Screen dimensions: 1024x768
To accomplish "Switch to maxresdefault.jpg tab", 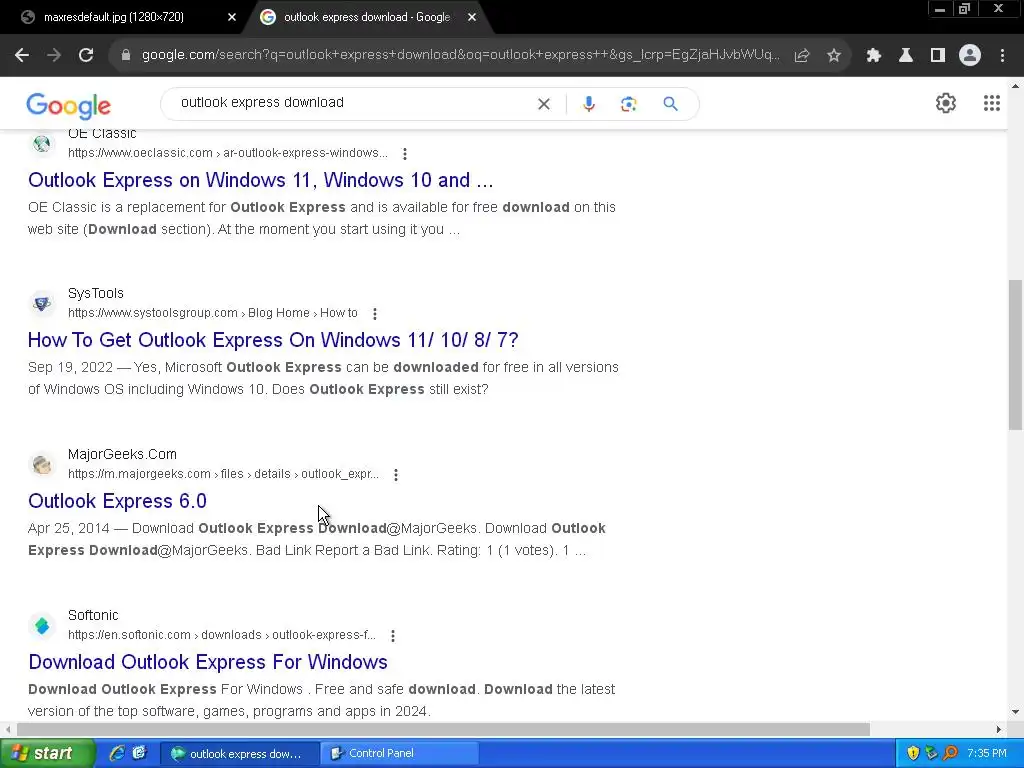I will click(114, 17).
